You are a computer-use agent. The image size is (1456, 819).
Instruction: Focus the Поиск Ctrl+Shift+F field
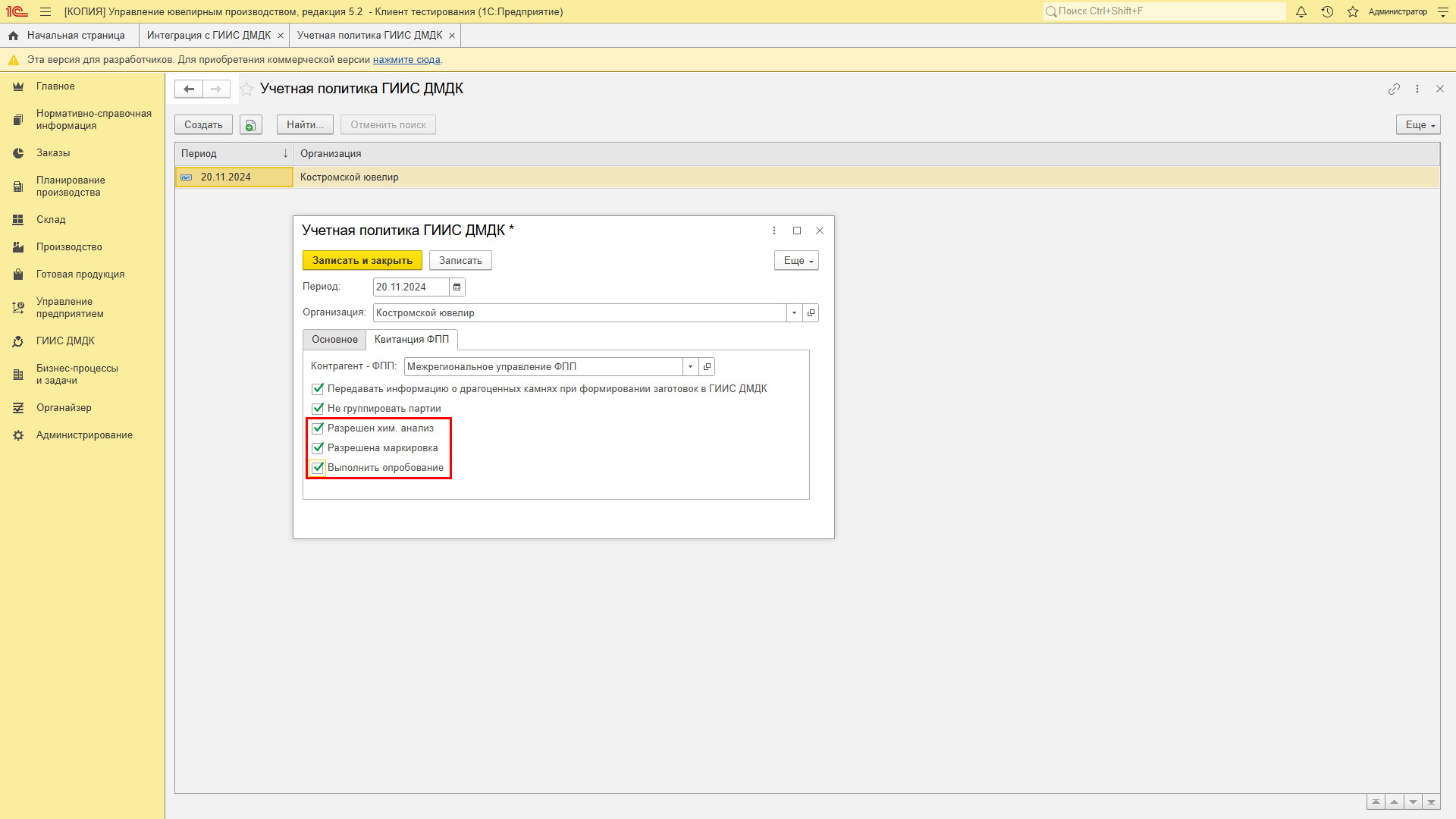point(1164,11)
